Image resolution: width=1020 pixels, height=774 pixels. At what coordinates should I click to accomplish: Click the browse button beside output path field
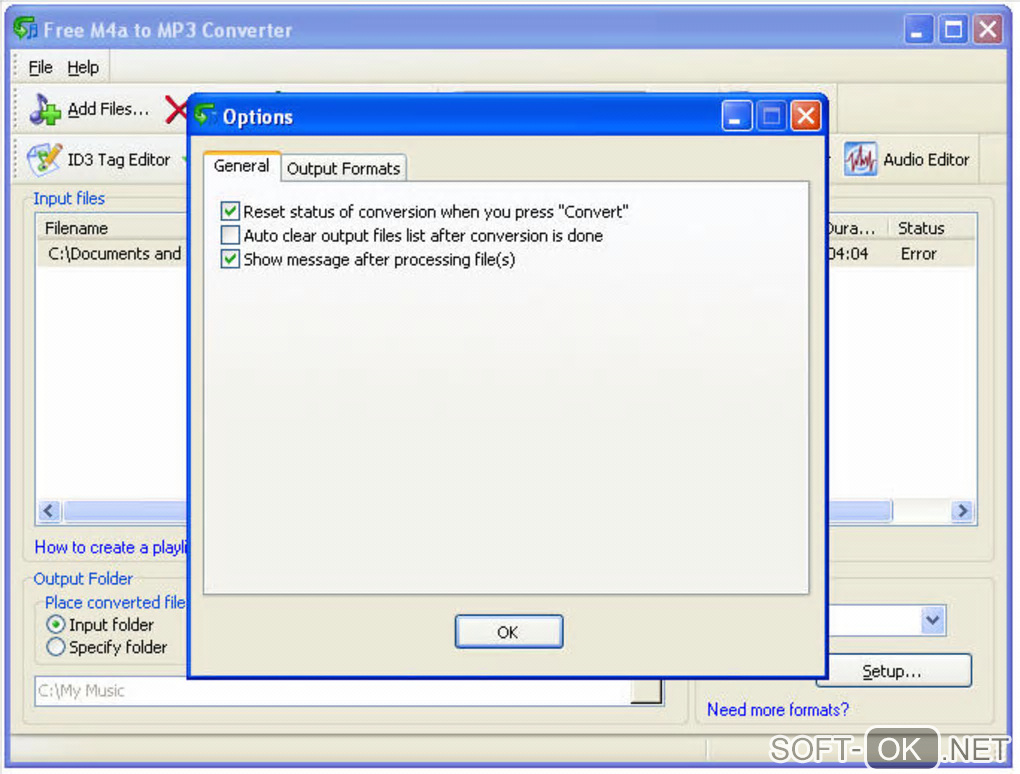point(647,691)
